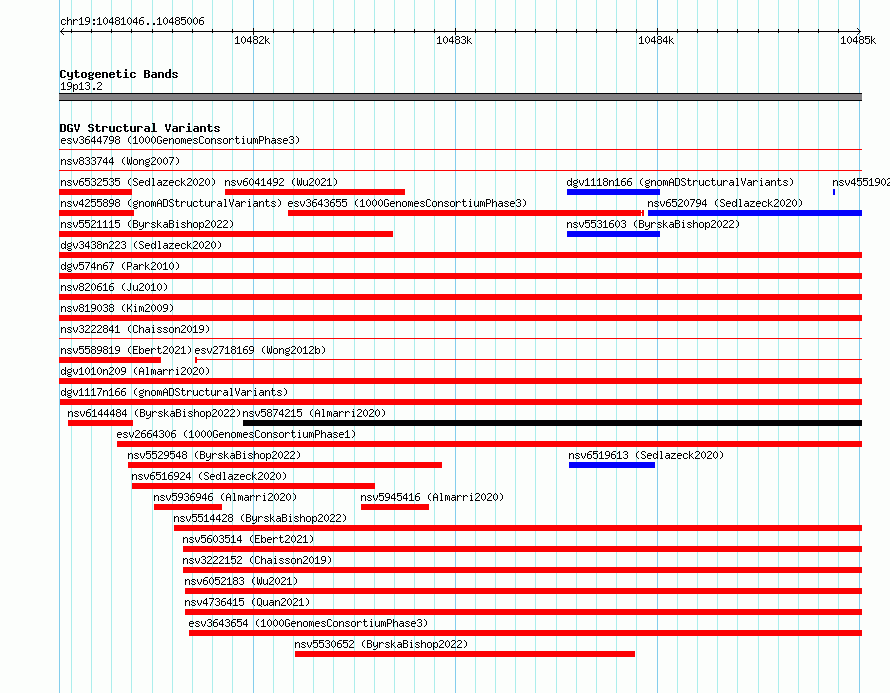
Task: Click the esv3644798 variant label
Action: point(180,140)
